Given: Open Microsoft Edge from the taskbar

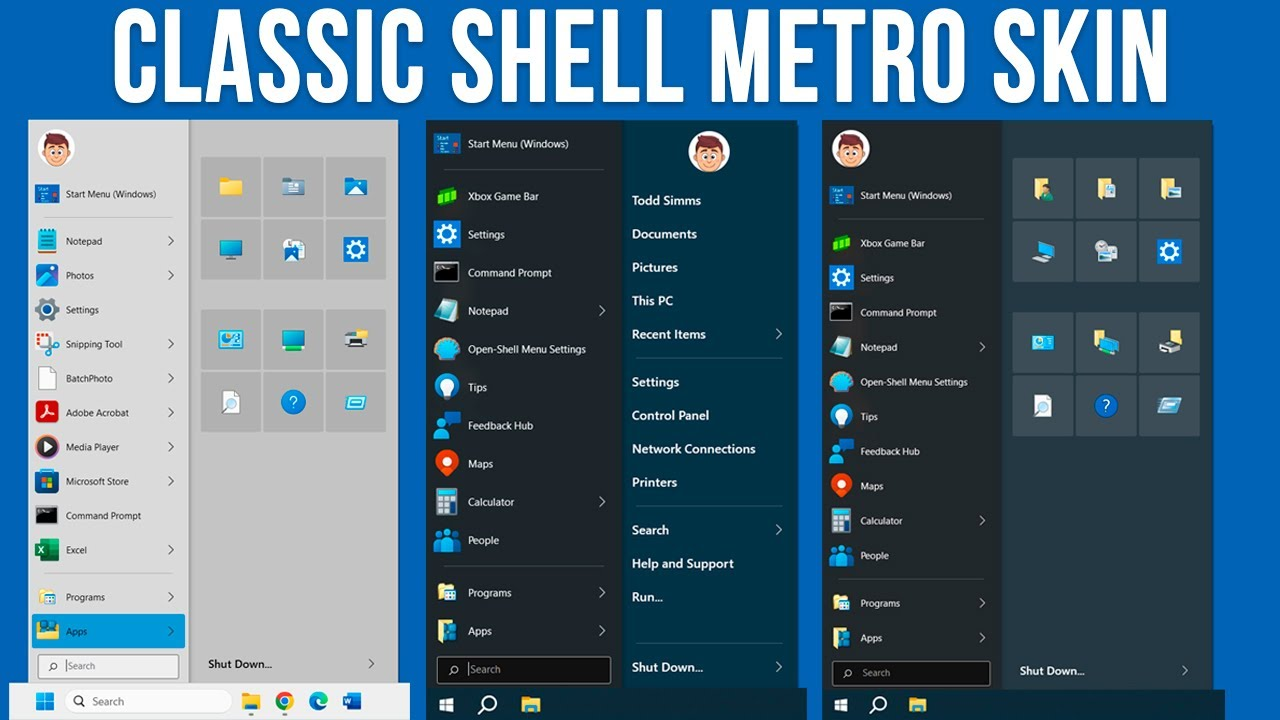Looking at the screenshot, I should [x=318, y=701].
